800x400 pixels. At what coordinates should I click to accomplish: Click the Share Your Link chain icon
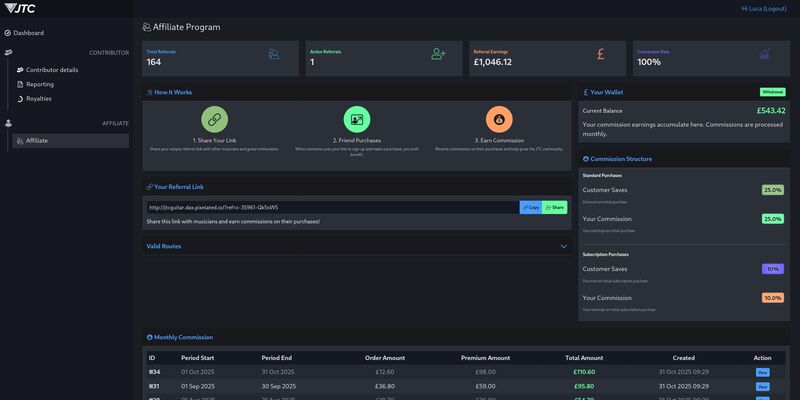tap(215, 120)
